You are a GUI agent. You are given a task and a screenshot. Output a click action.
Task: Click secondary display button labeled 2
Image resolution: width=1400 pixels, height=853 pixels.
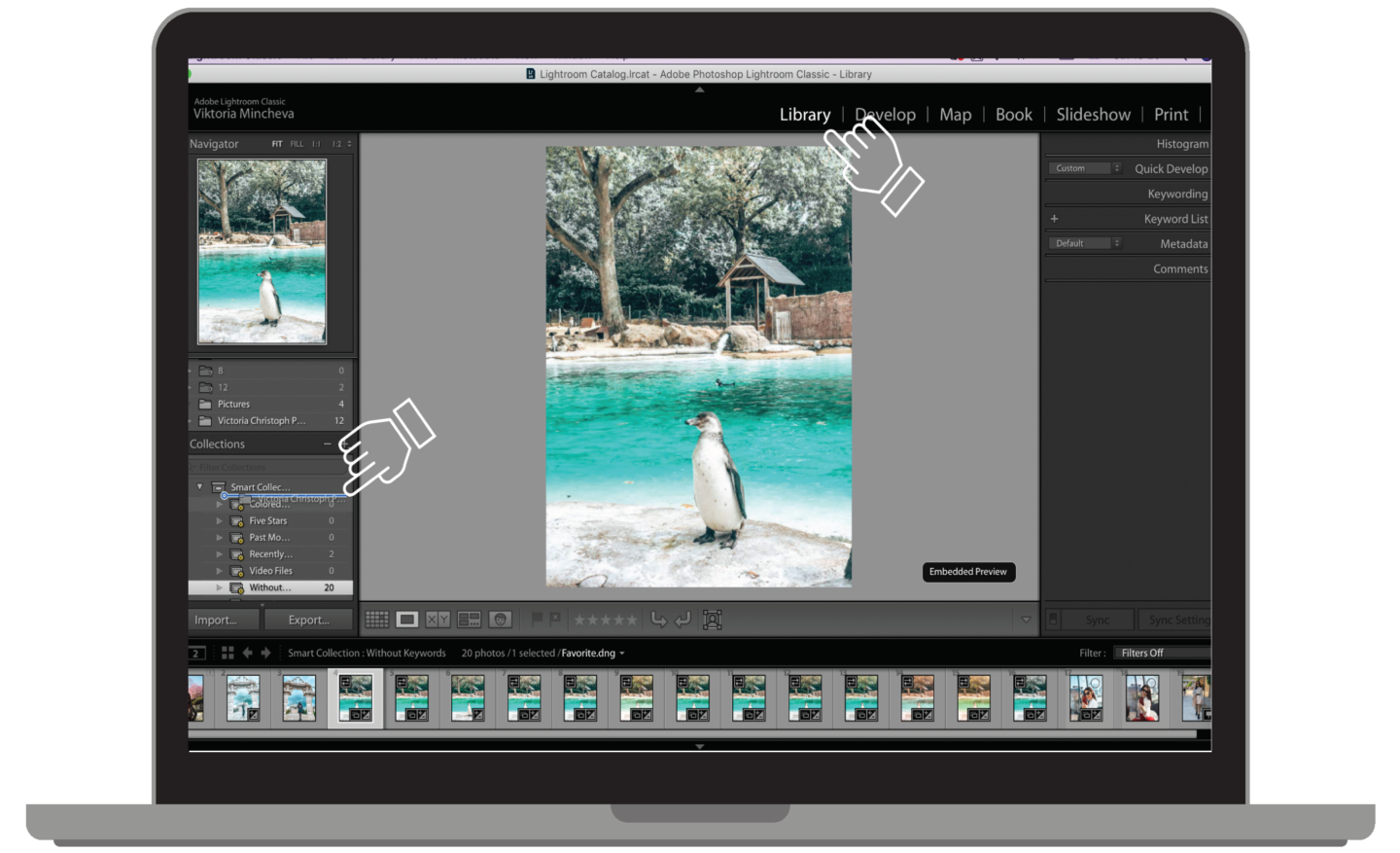coord(197,654)
